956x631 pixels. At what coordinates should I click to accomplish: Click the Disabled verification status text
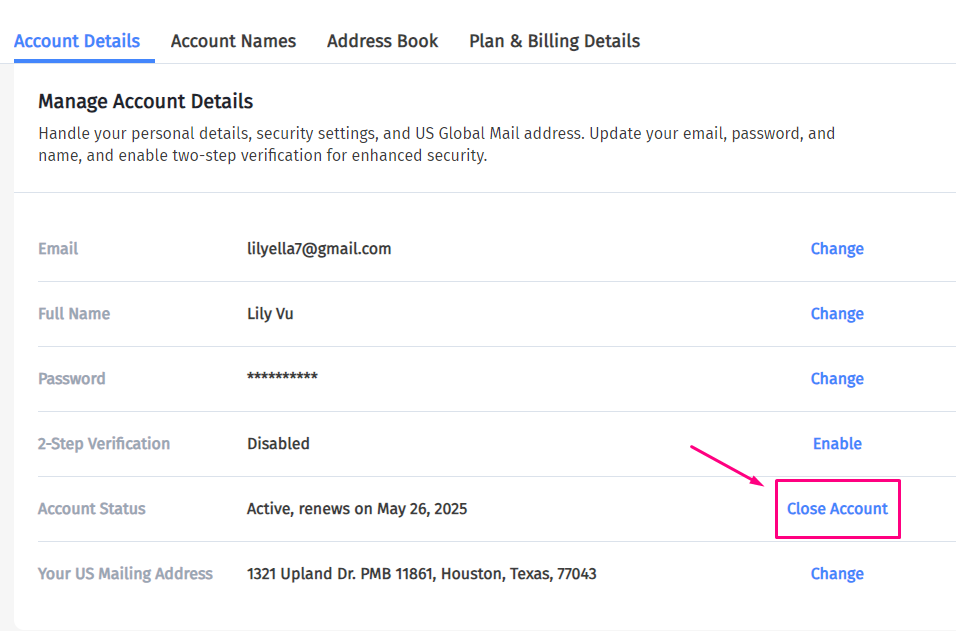tap(278, 444)
